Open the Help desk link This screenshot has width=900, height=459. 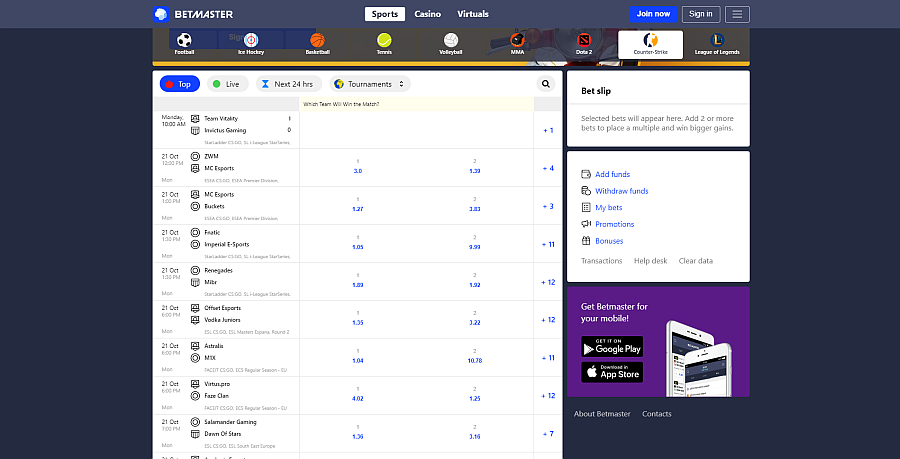click(651, 260)
